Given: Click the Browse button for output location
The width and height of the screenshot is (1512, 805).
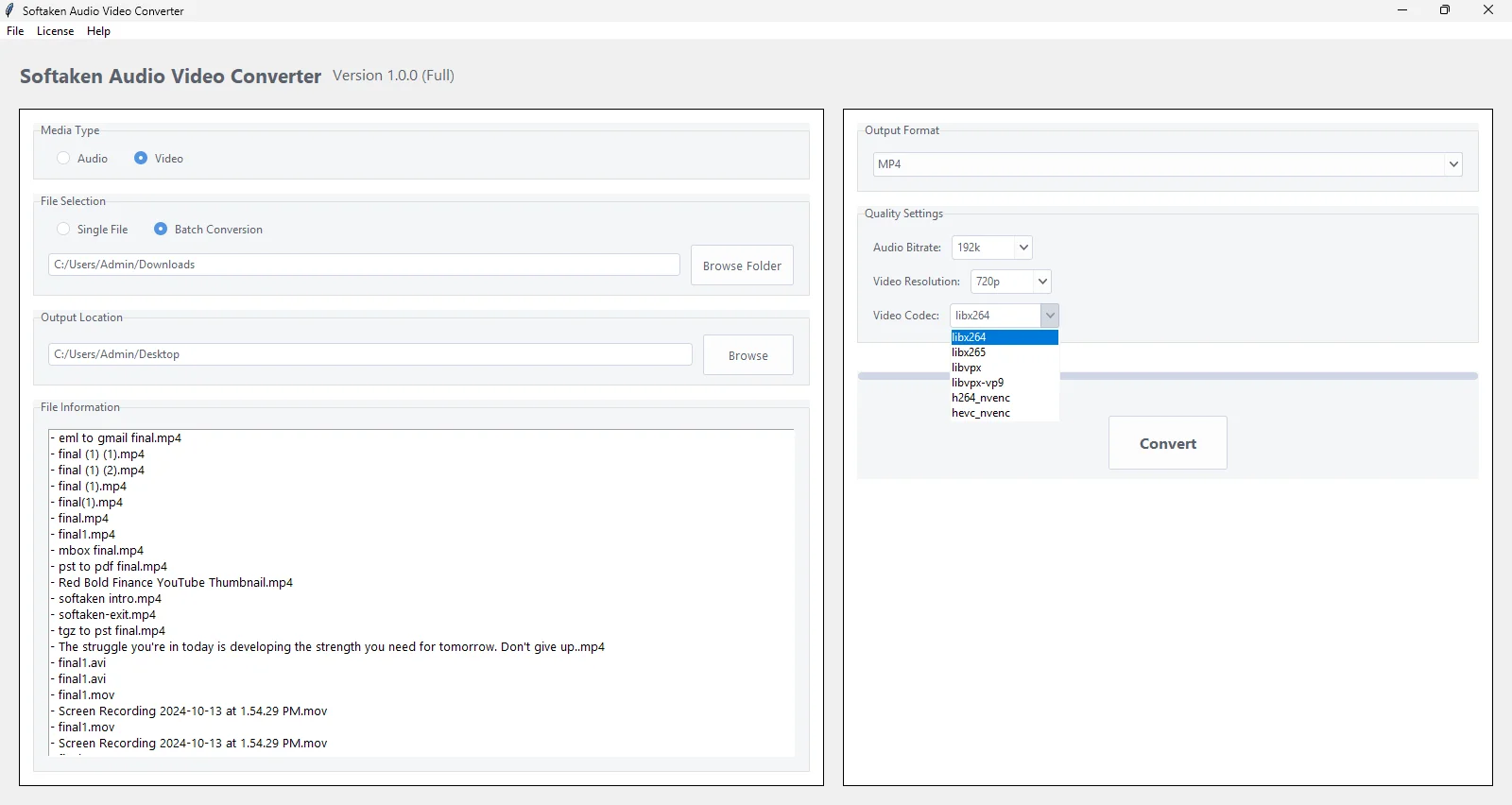Looking at the screenshot, I should coord(747,355).
